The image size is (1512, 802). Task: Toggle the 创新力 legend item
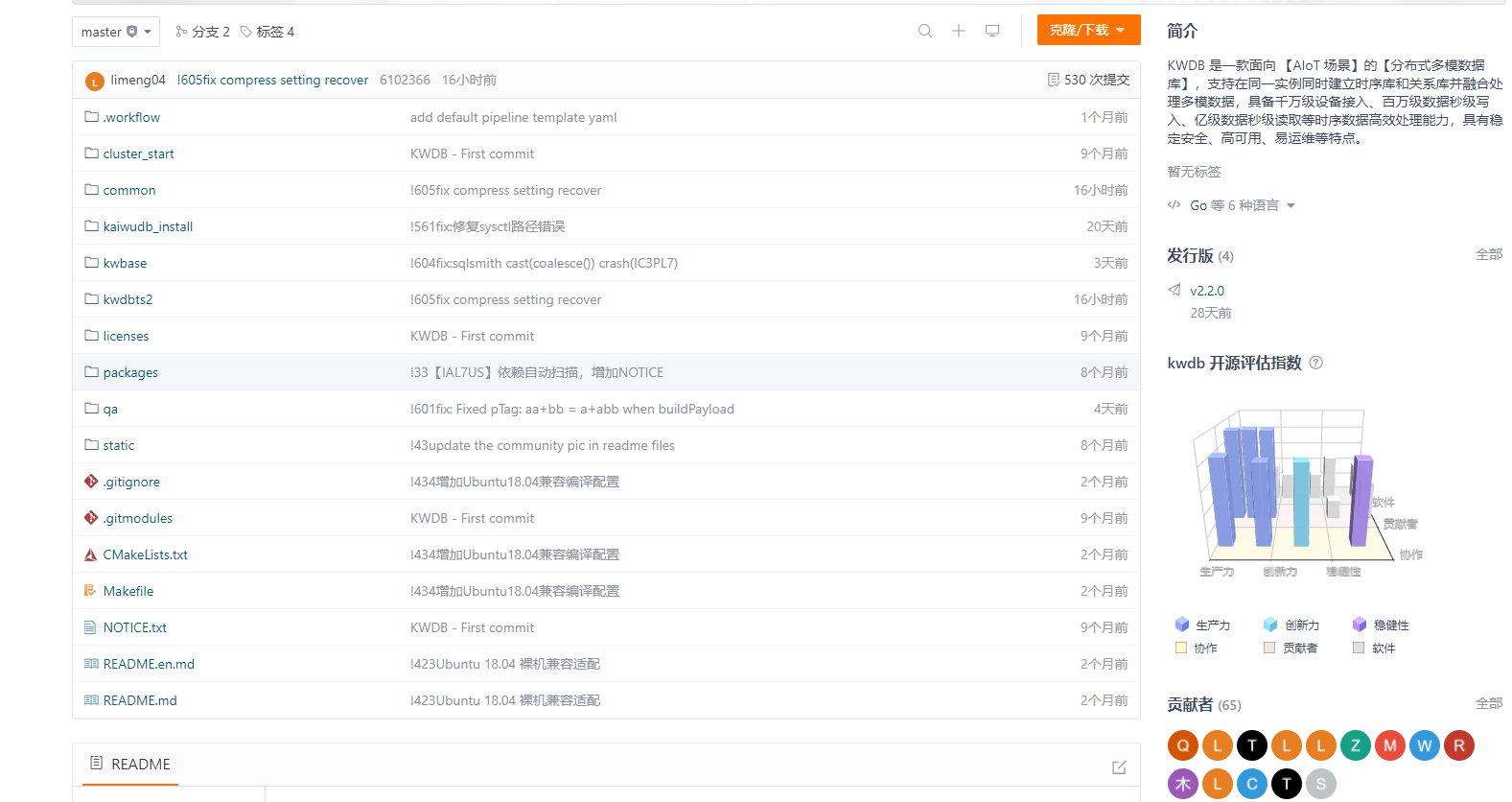point(1291,625)
